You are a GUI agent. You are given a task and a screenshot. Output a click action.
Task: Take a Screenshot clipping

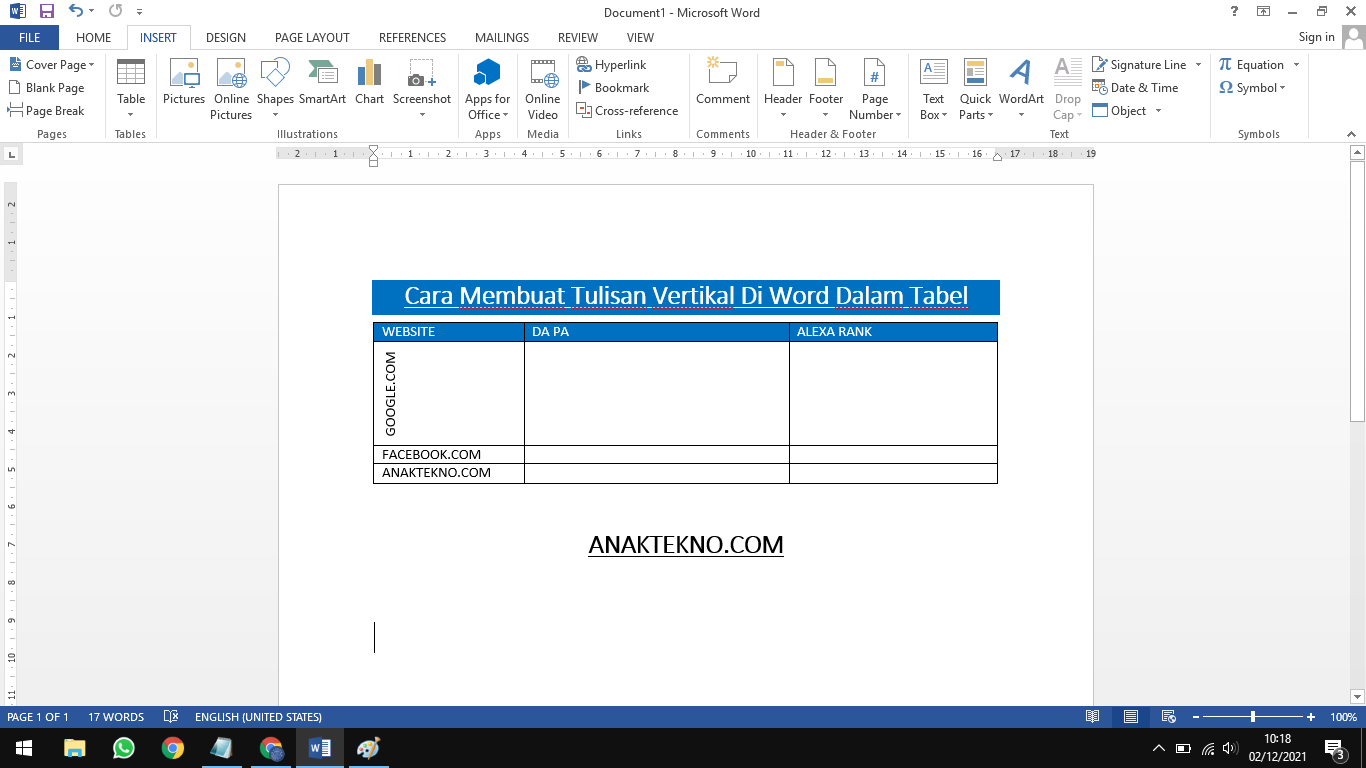[421, 89]
